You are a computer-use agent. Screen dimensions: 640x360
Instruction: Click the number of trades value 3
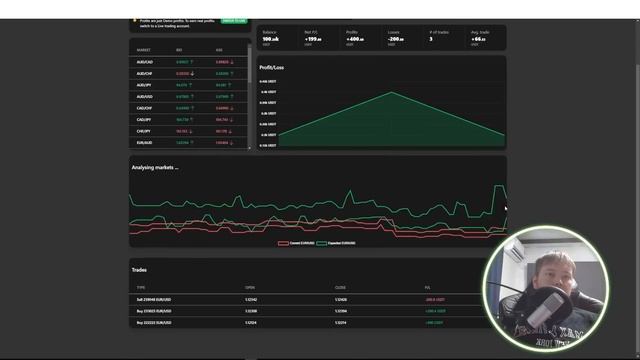point(431,39)
